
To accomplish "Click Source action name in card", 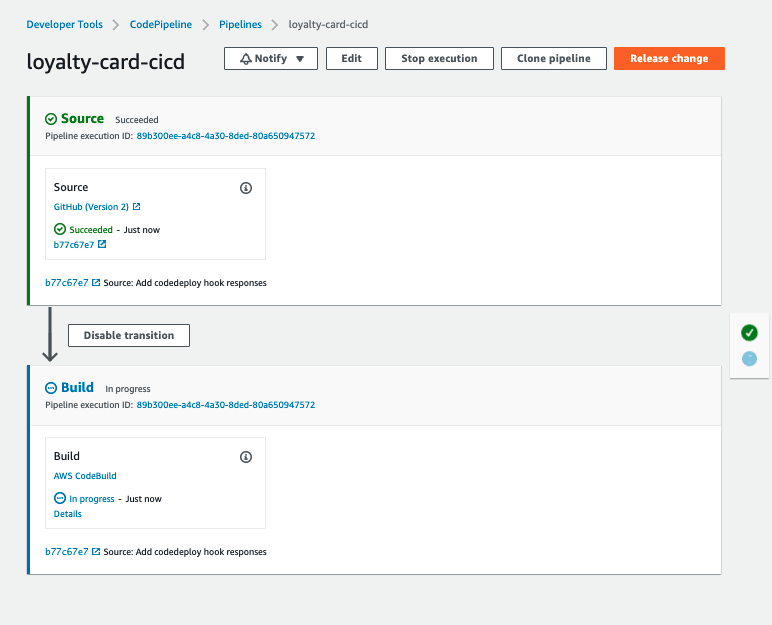I will point(71,187).
